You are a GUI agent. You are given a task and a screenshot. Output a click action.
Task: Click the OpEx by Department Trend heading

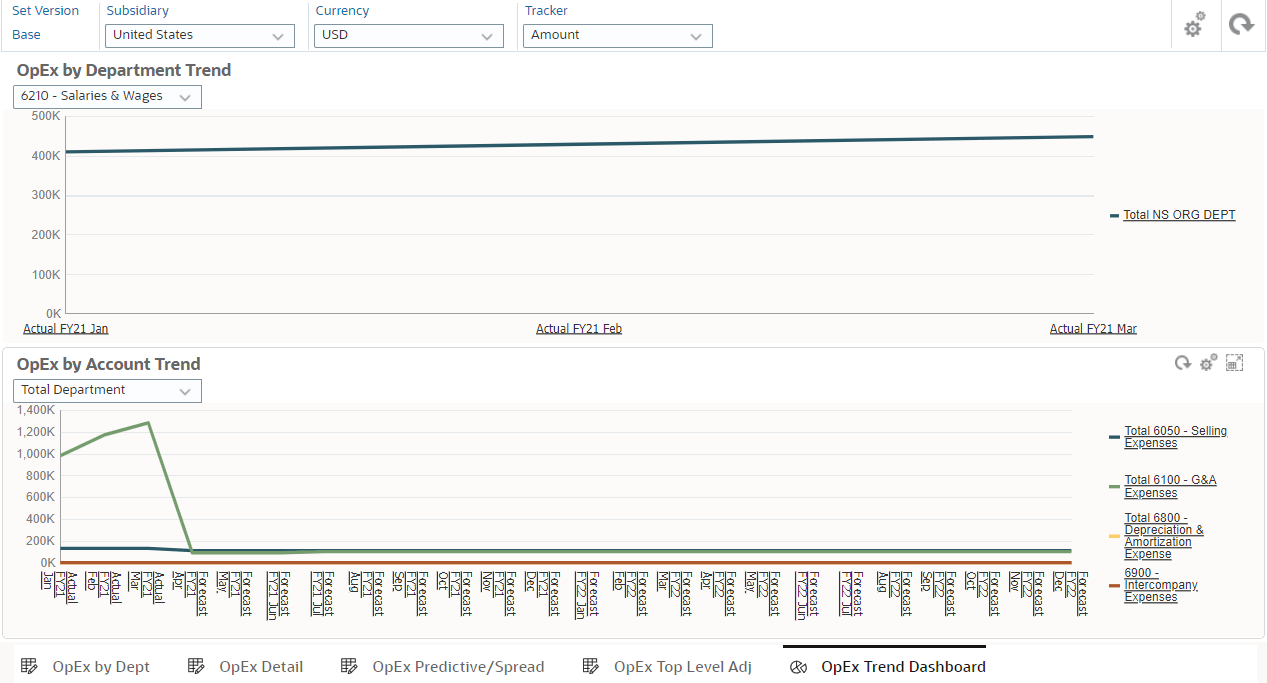124,70
